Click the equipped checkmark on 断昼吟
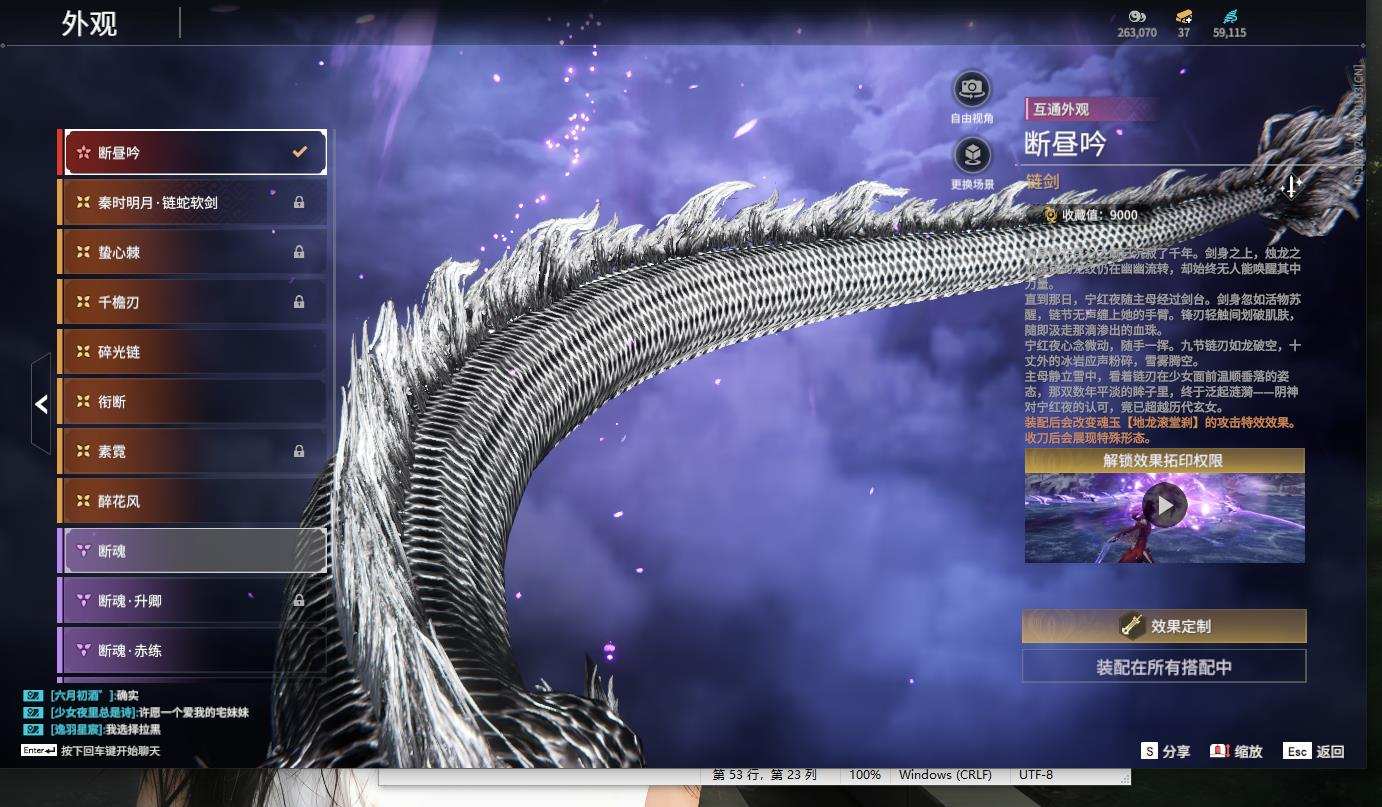The height and width of the screenshot is (807, 1382). point(299,152)
